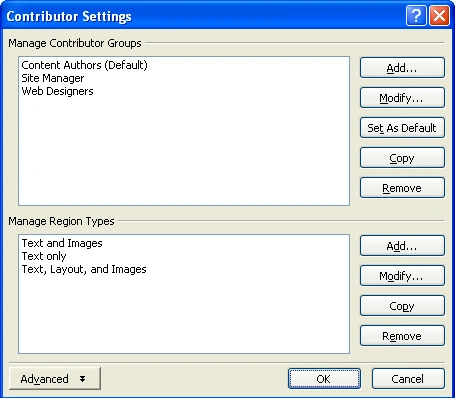Image resolution: width=455 pixels, height=398 pixels.
Task: Click Add in Manage Contributor Groups
Action: (402, 68)
